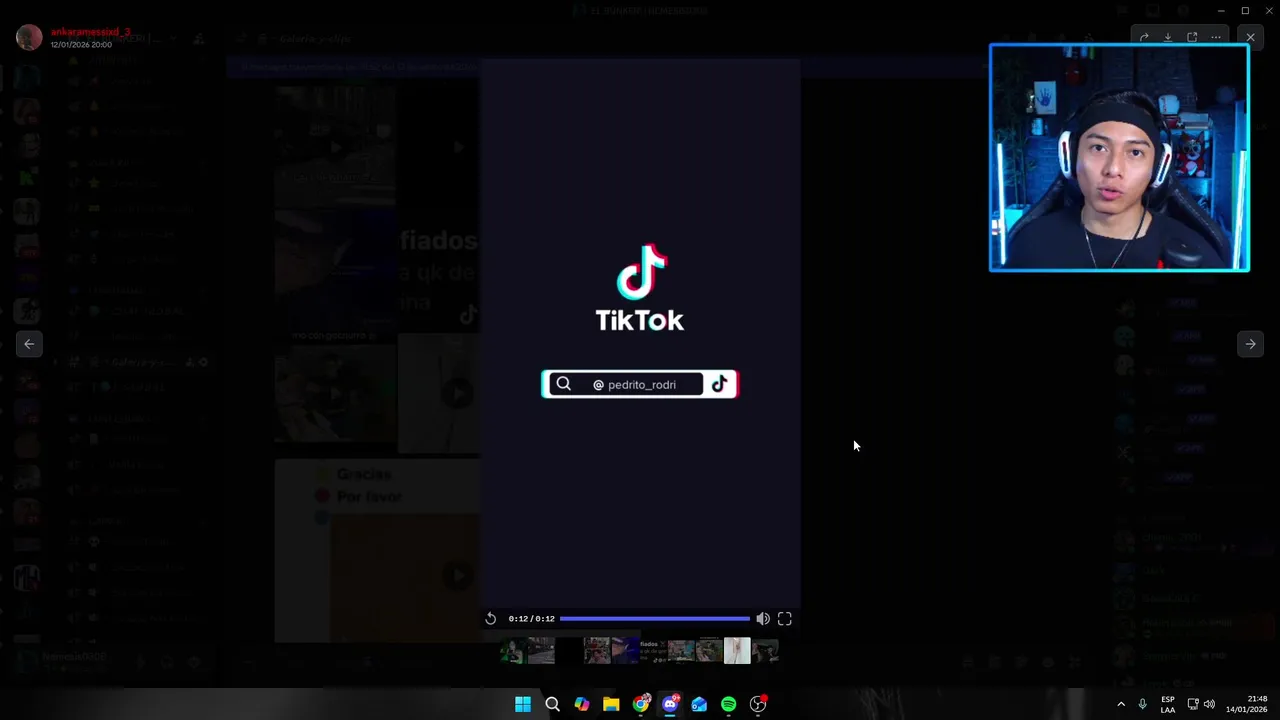Mute the video using the speaker icon

pyautogui.click(x=763, y=619)
